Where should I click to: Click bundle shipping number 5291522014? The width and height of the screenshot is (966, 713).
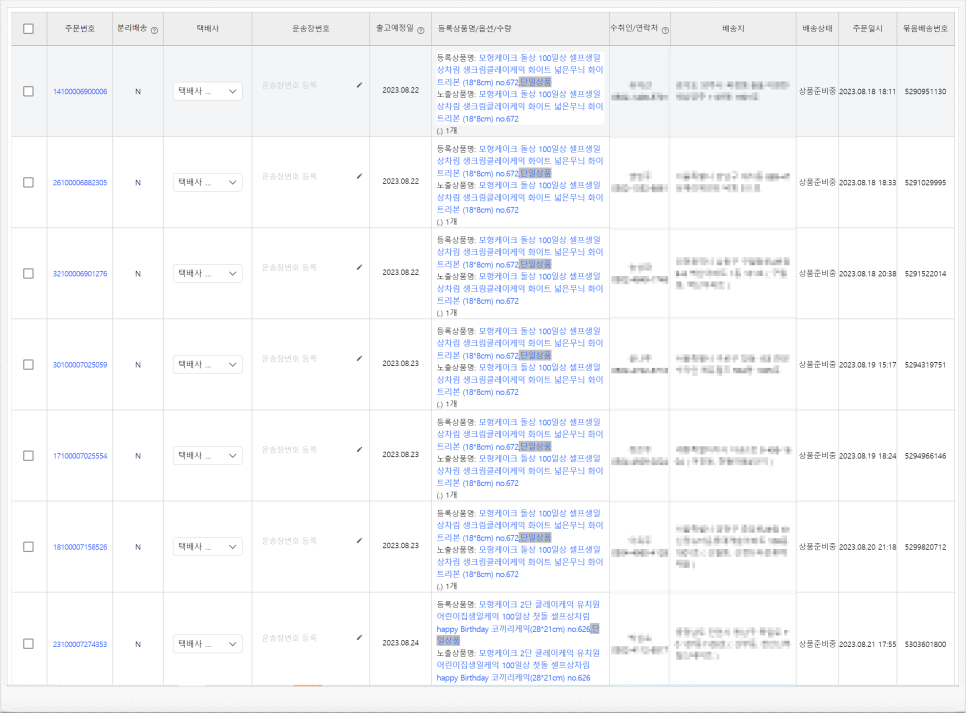(x=925, y=274)
